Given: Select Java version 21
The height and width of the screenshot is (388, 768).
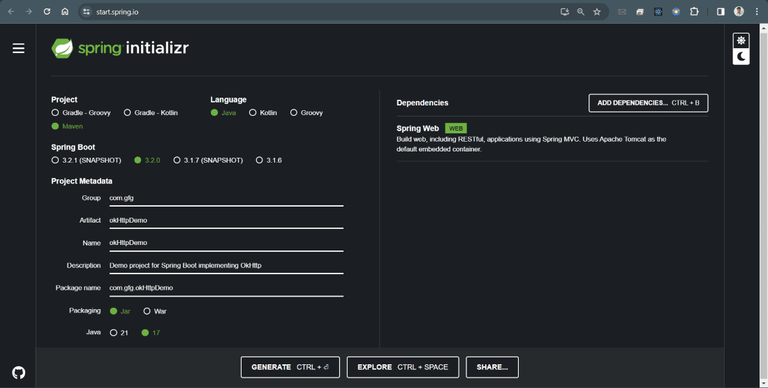Looking at the screenshot, I should coord(119,333).
